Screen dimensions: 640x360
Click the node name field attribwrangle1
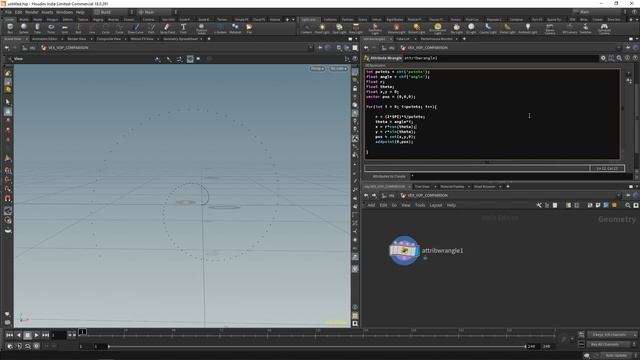(500, 58)
